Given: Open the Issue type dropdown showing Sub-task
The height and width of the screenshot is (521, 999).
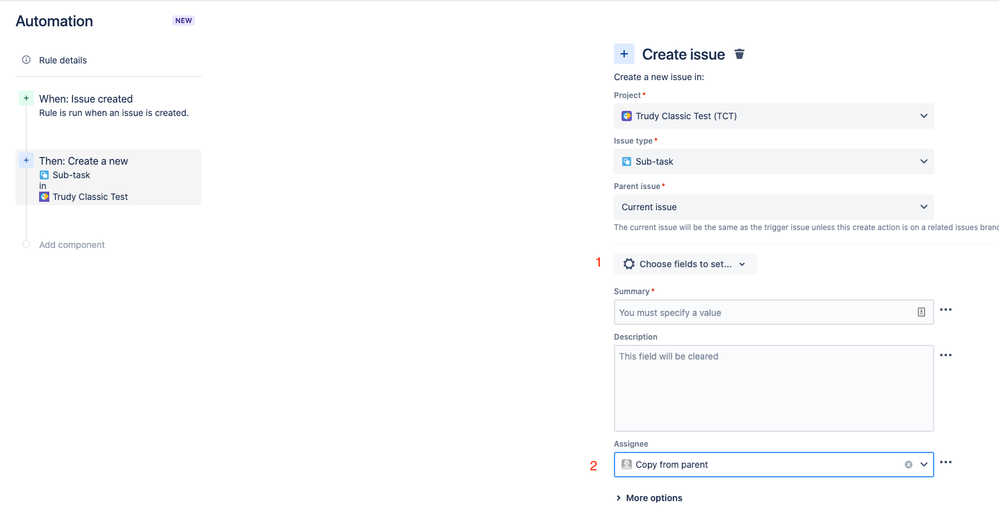Looking at the screenshot, I should pos(773,162).
